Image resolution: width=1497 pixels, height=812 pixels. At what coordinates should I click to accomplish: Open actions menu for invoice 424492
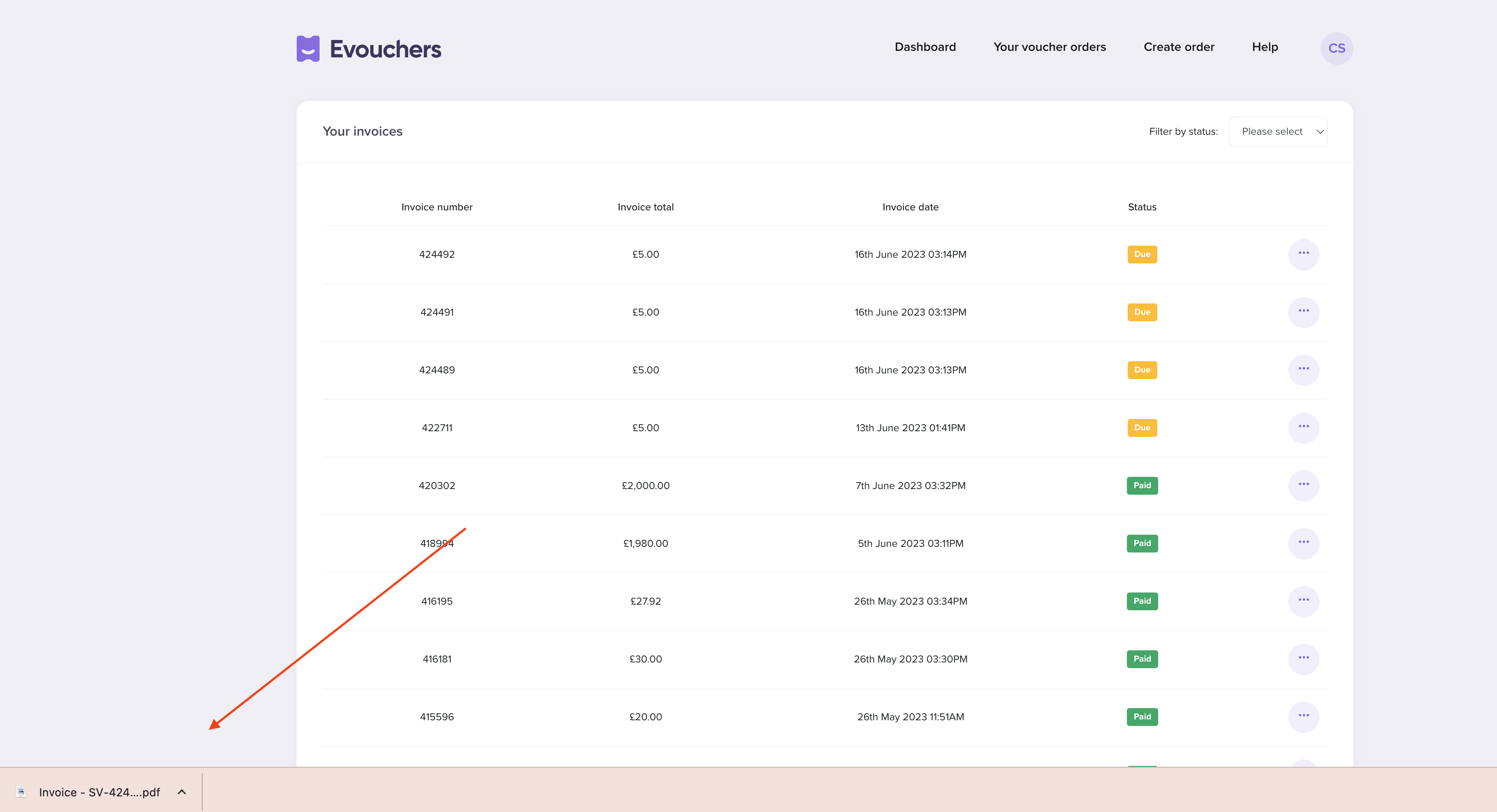click(x=1303, y=254)
